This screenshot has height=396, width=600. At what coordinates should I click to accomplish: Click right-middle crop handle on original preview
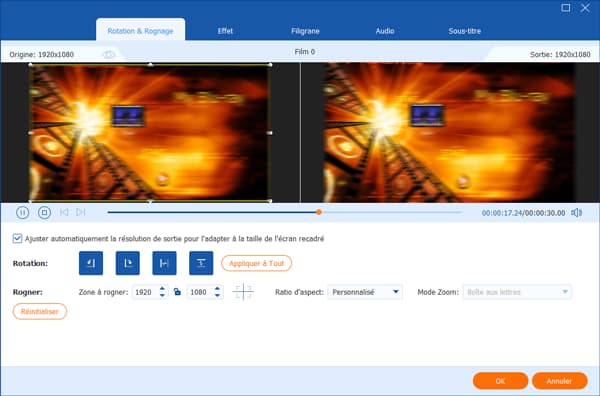tap(270, 133)
